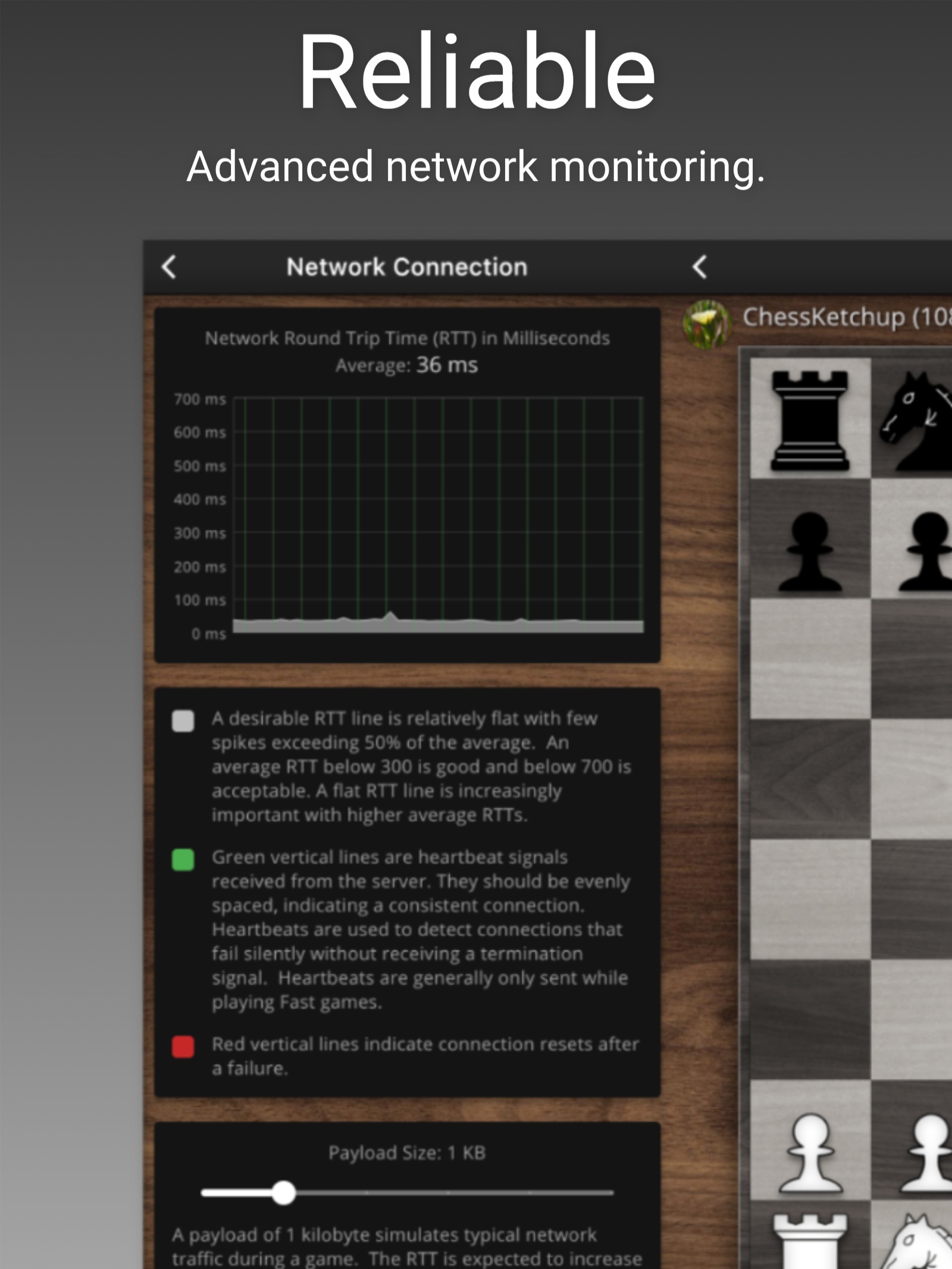Image resolution: width=952 pixels, height=1269 pixels.
Task: Click the 'Network Round Trip Time (RTT)' heading
Action: (407, 338)
